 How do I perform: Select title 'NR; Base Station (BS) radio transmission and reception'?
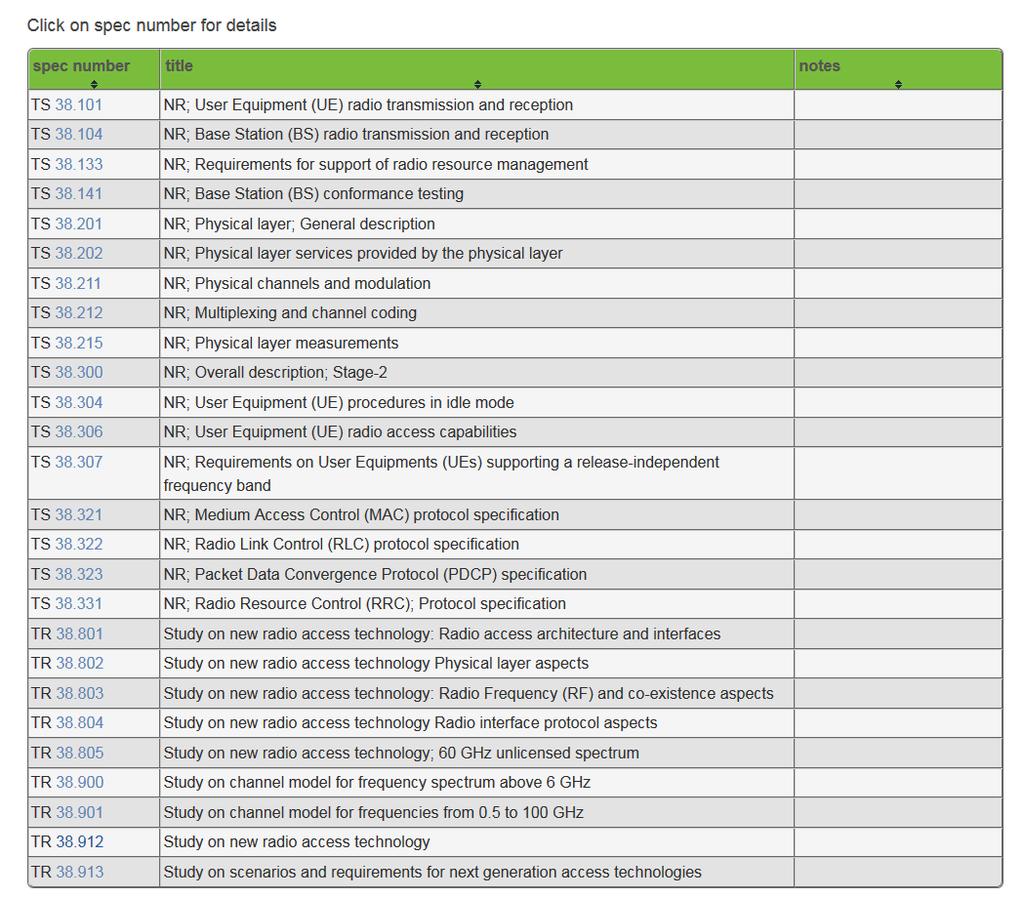point(356,134)
